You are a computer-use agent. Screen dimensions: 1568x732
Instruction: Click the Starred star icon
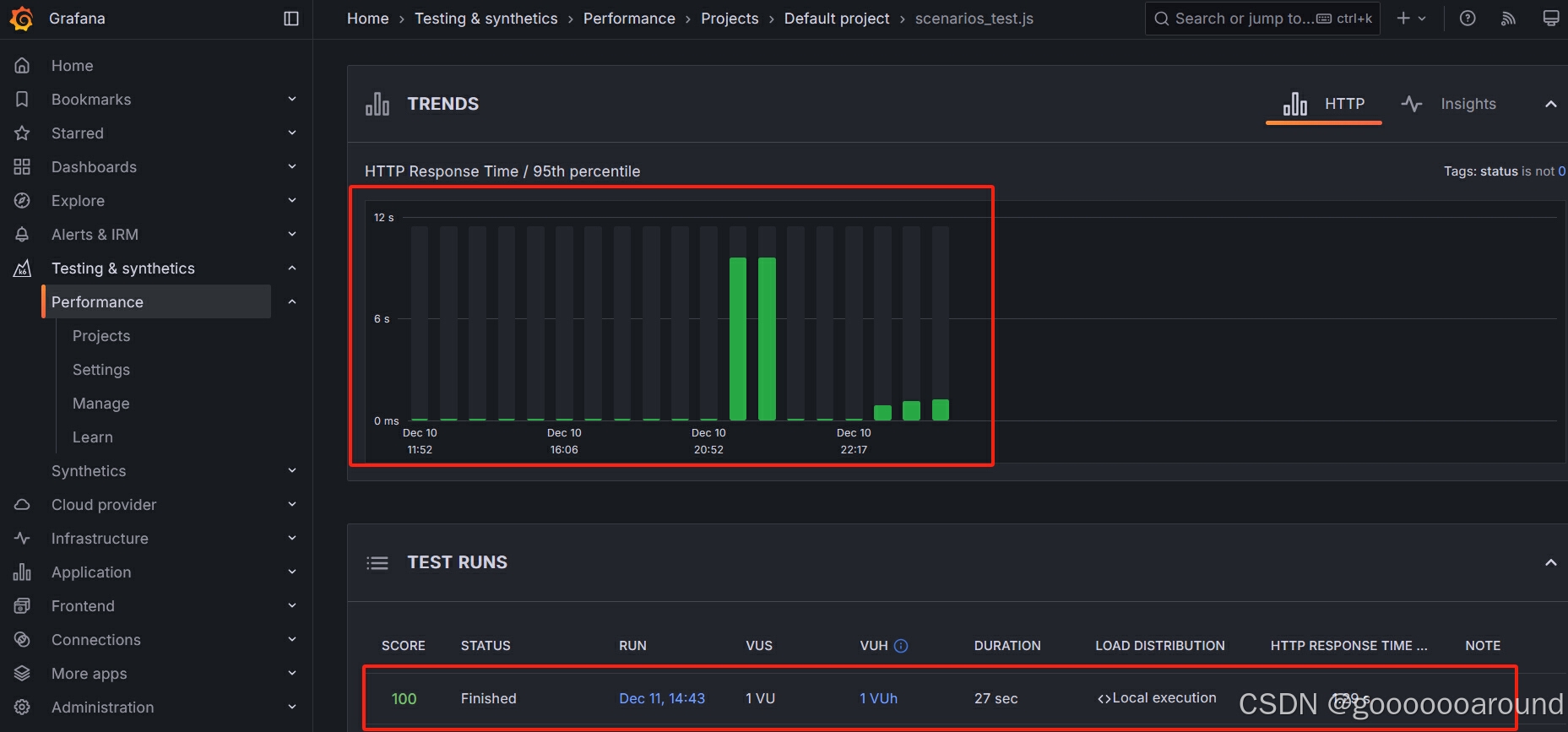[x=23, y=133]
